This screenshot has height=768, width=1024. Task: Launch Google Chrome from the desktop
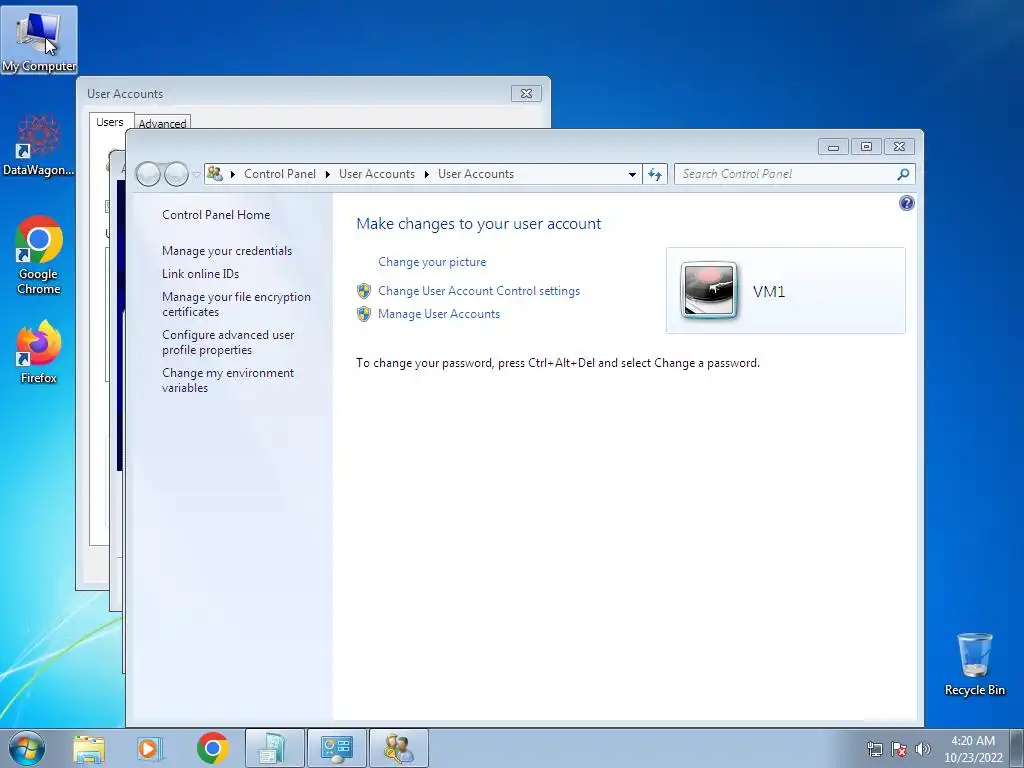pyautogui.click(x=39, y=255)
